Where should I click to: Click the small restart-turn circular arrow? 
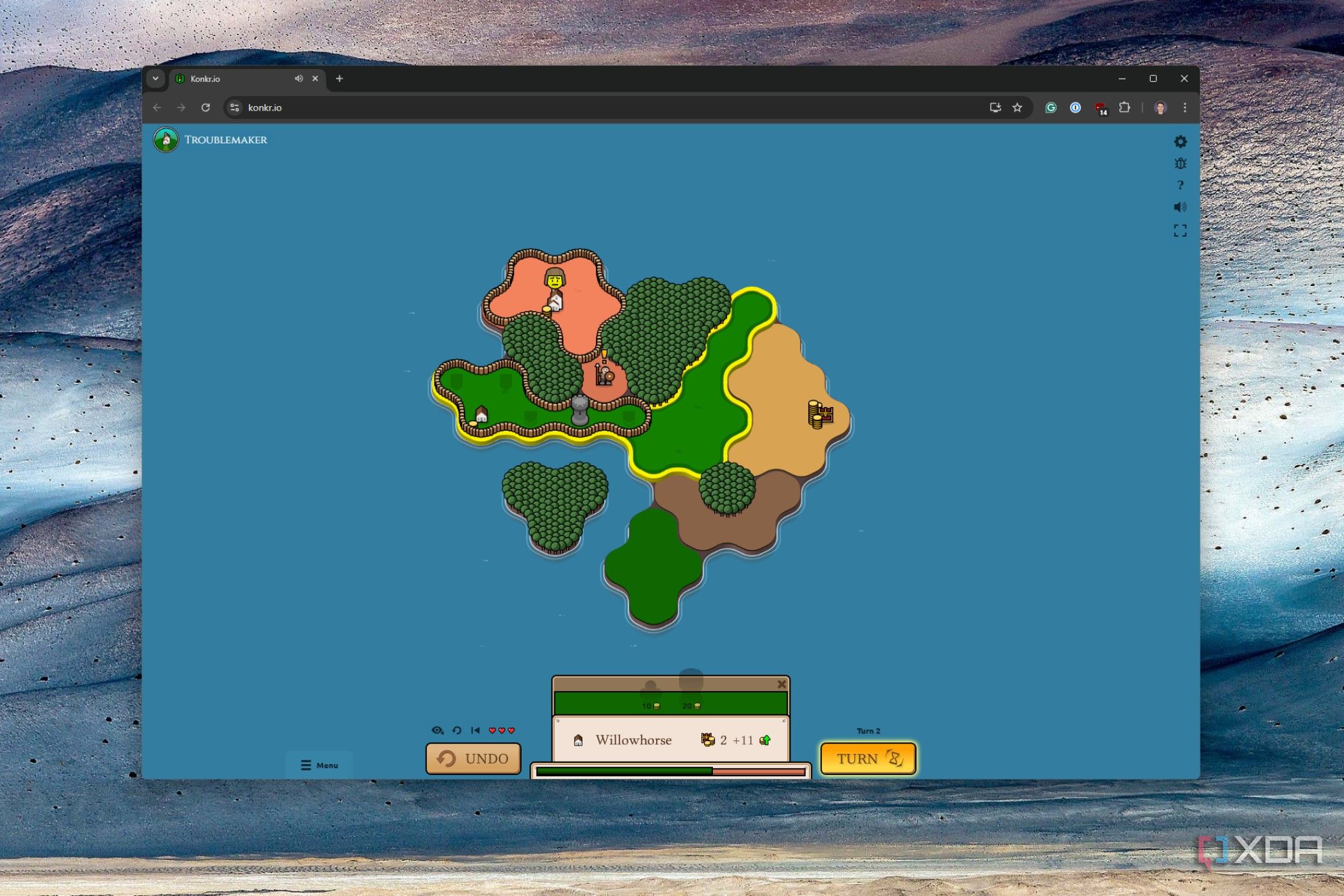tap(457, 730)
